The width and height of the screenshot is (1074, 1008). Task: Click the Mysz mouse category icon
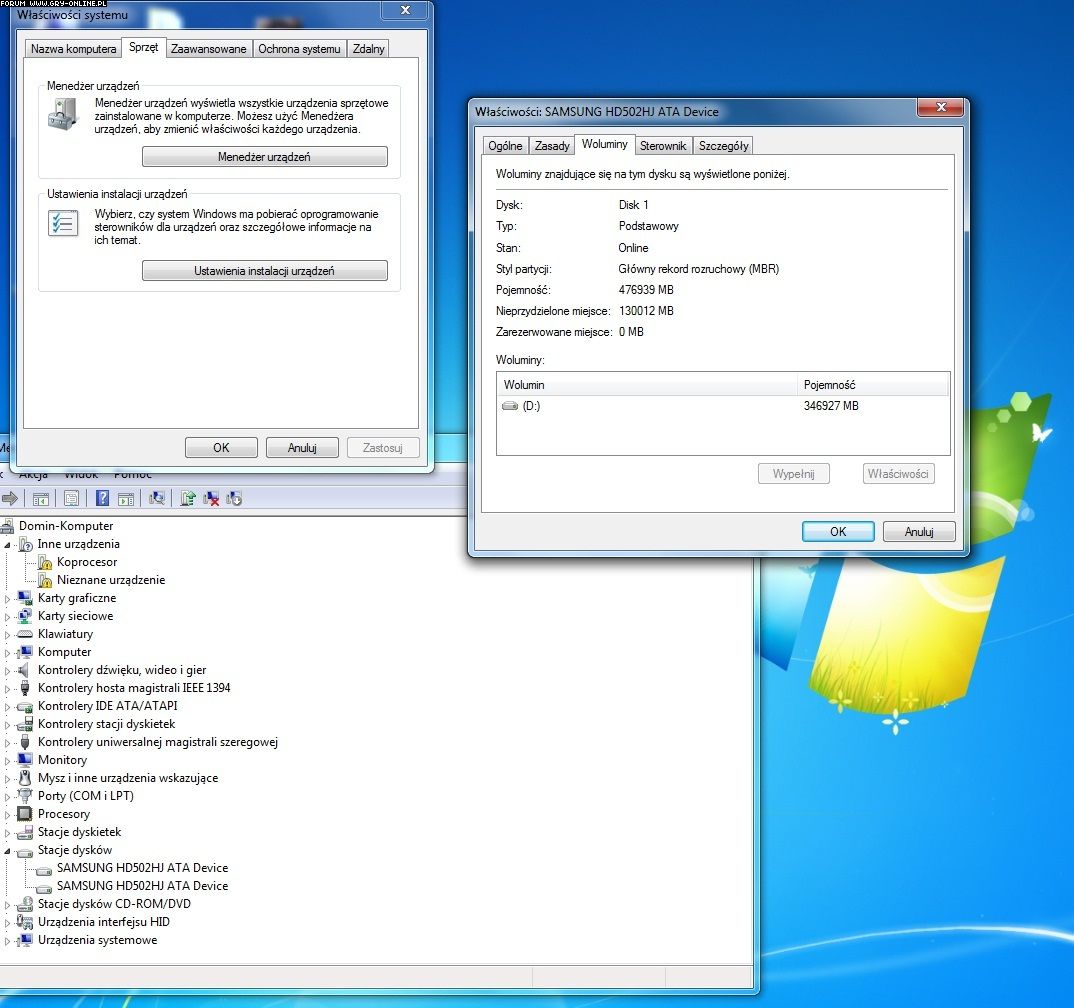[25, 778]
